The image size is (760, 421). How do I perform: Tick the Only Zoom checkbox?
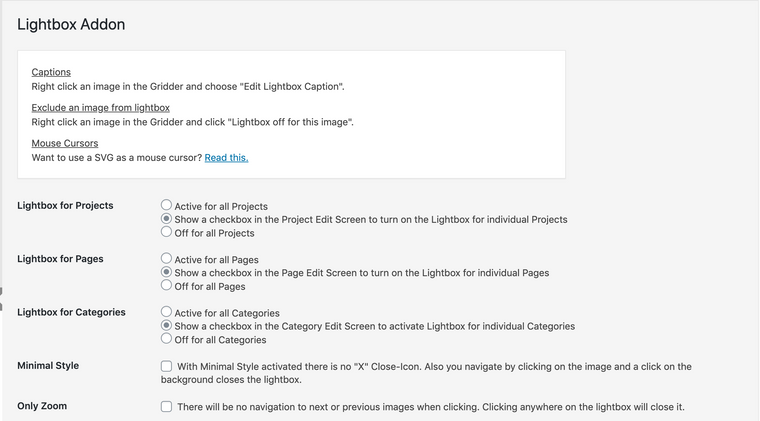pyautogui.click(x=167, y=407)
